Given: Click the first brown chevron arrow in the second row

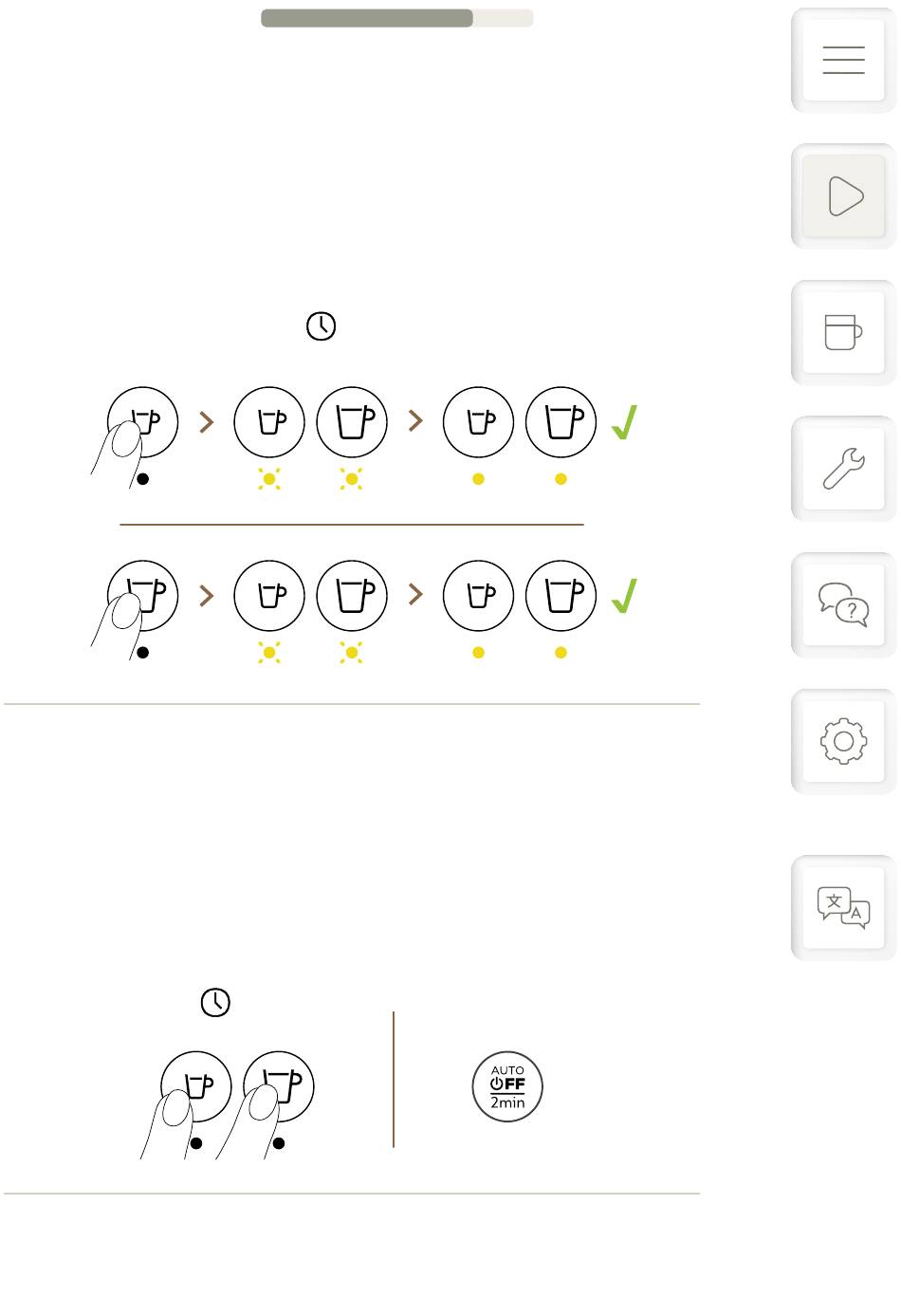Looking at the screenshot, I should click(x=207, y=596).
